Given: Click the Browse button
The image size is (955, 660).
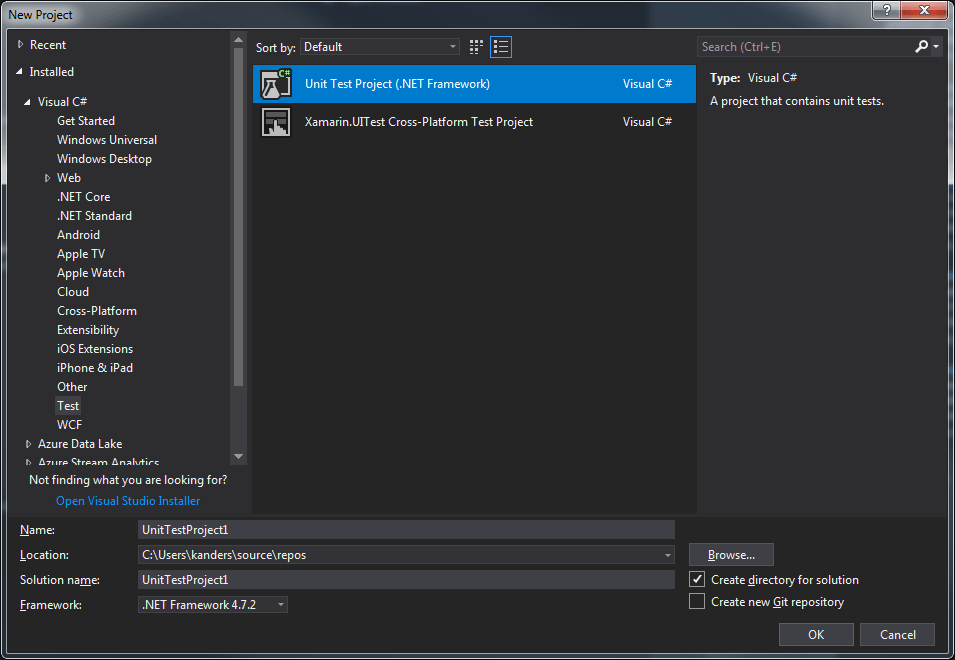Looking at the screenshot, I should click(x=731, y=555).
